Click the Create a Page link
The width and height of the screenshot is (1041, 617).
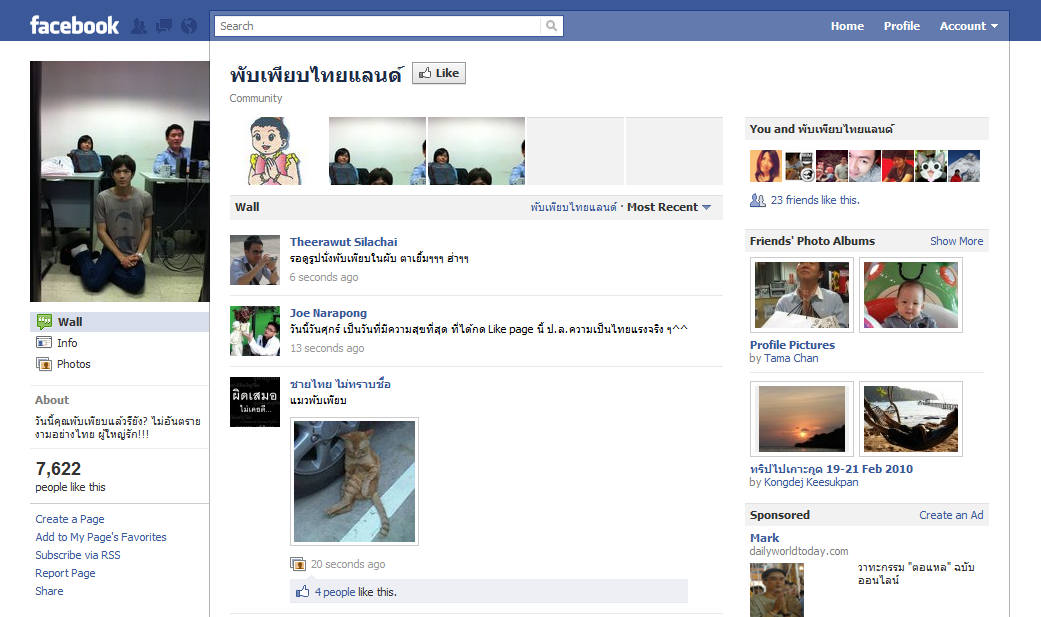pyautogui.click(x=70, y=519)
